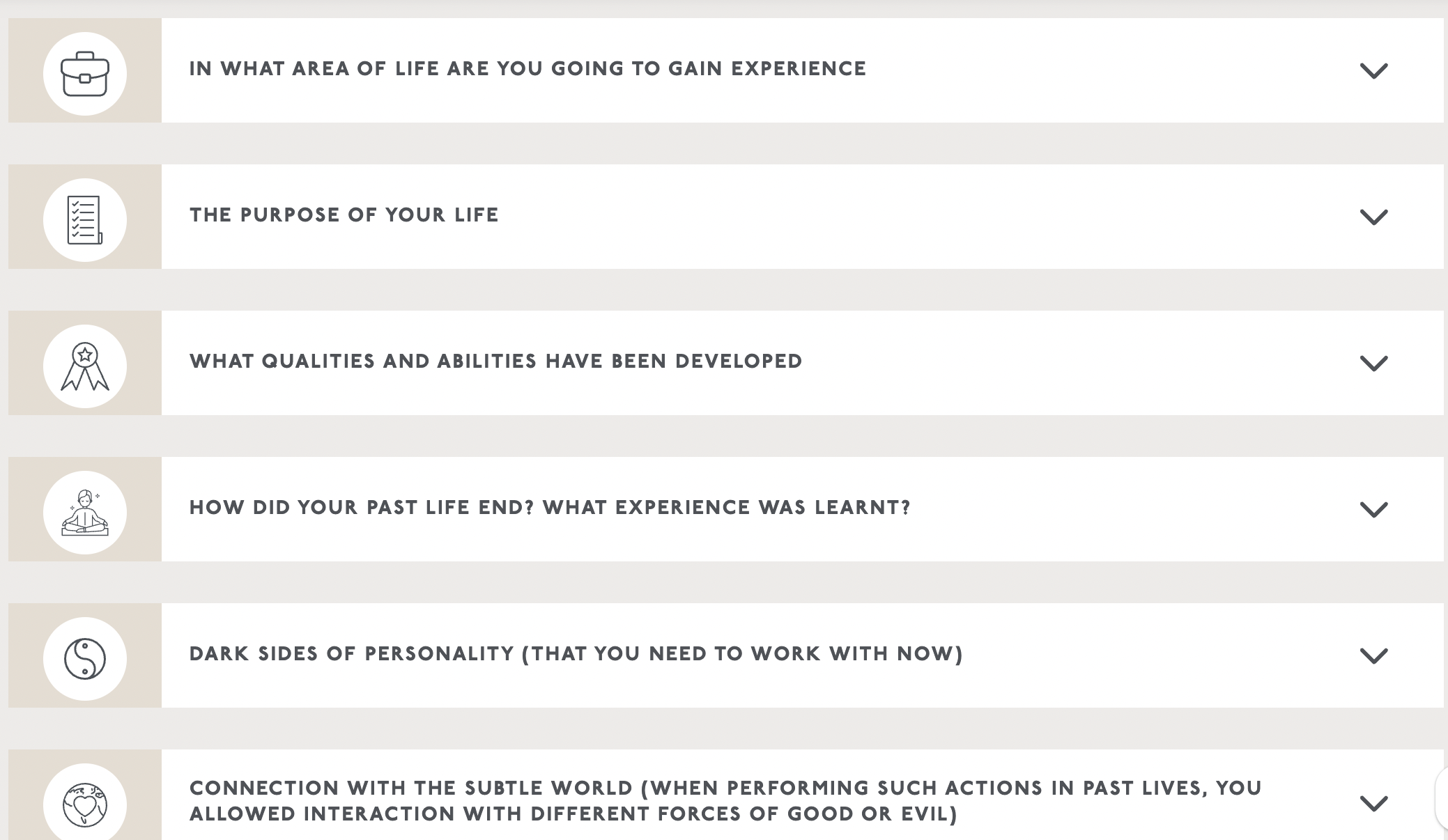Click the award ribbon medal icon
1448x840 pixels.
point(85,366)
